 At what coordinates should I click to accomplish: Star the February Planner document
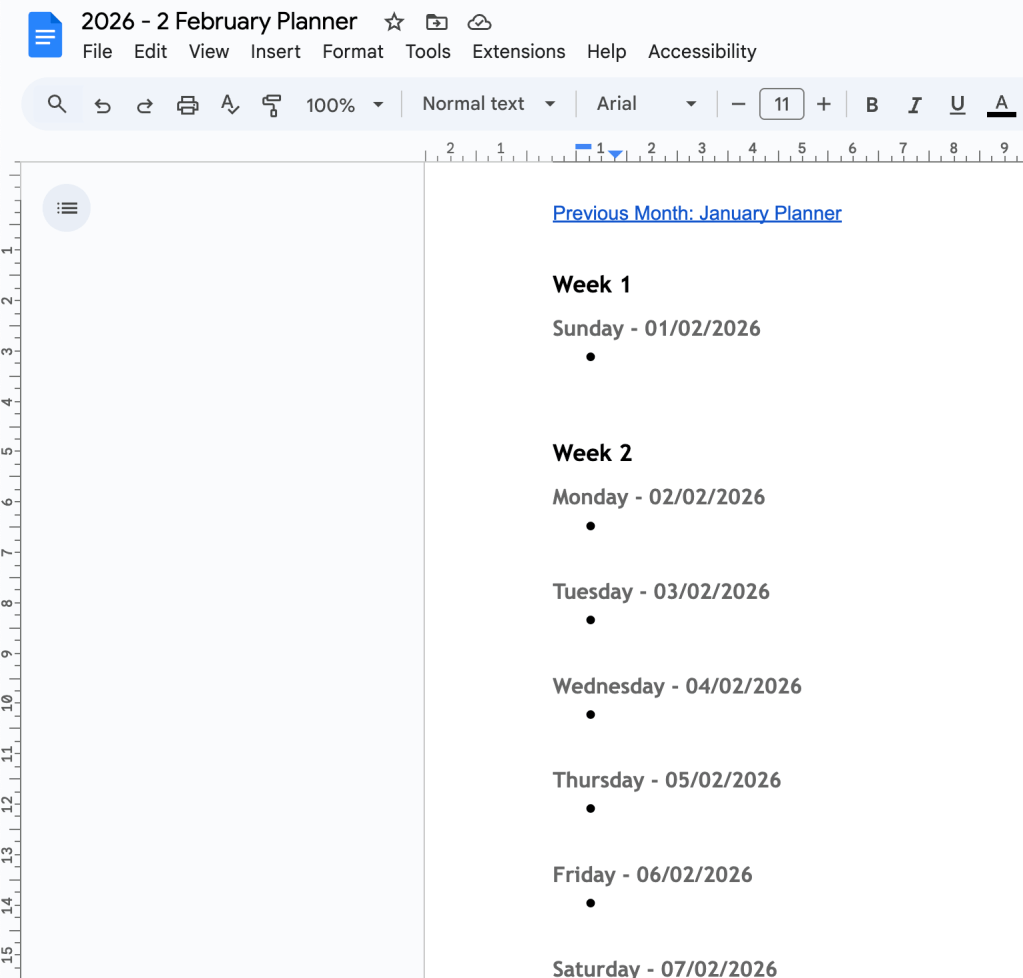pos(394,22)
